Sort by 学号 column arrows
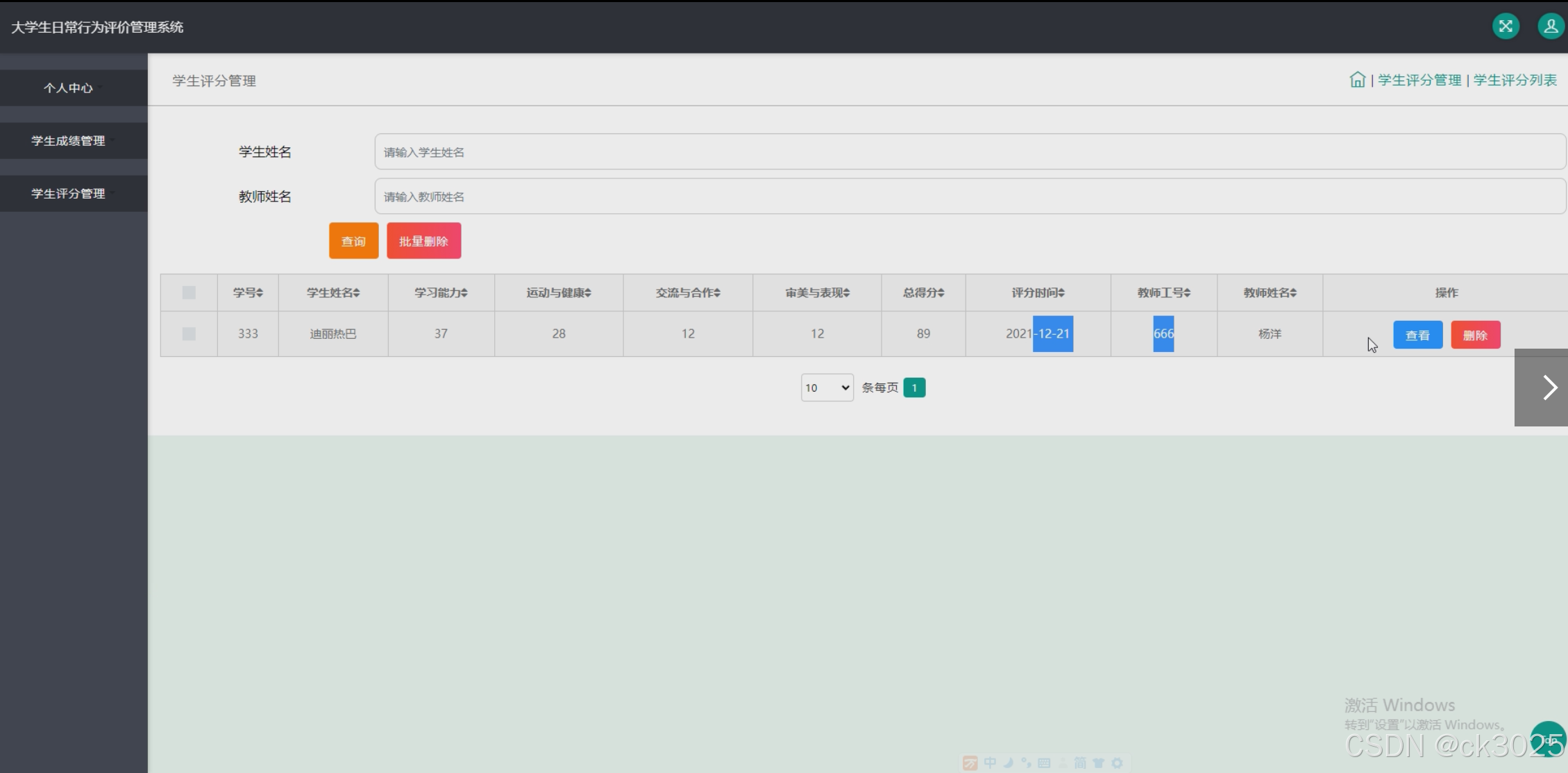 (x=260, y=293)
